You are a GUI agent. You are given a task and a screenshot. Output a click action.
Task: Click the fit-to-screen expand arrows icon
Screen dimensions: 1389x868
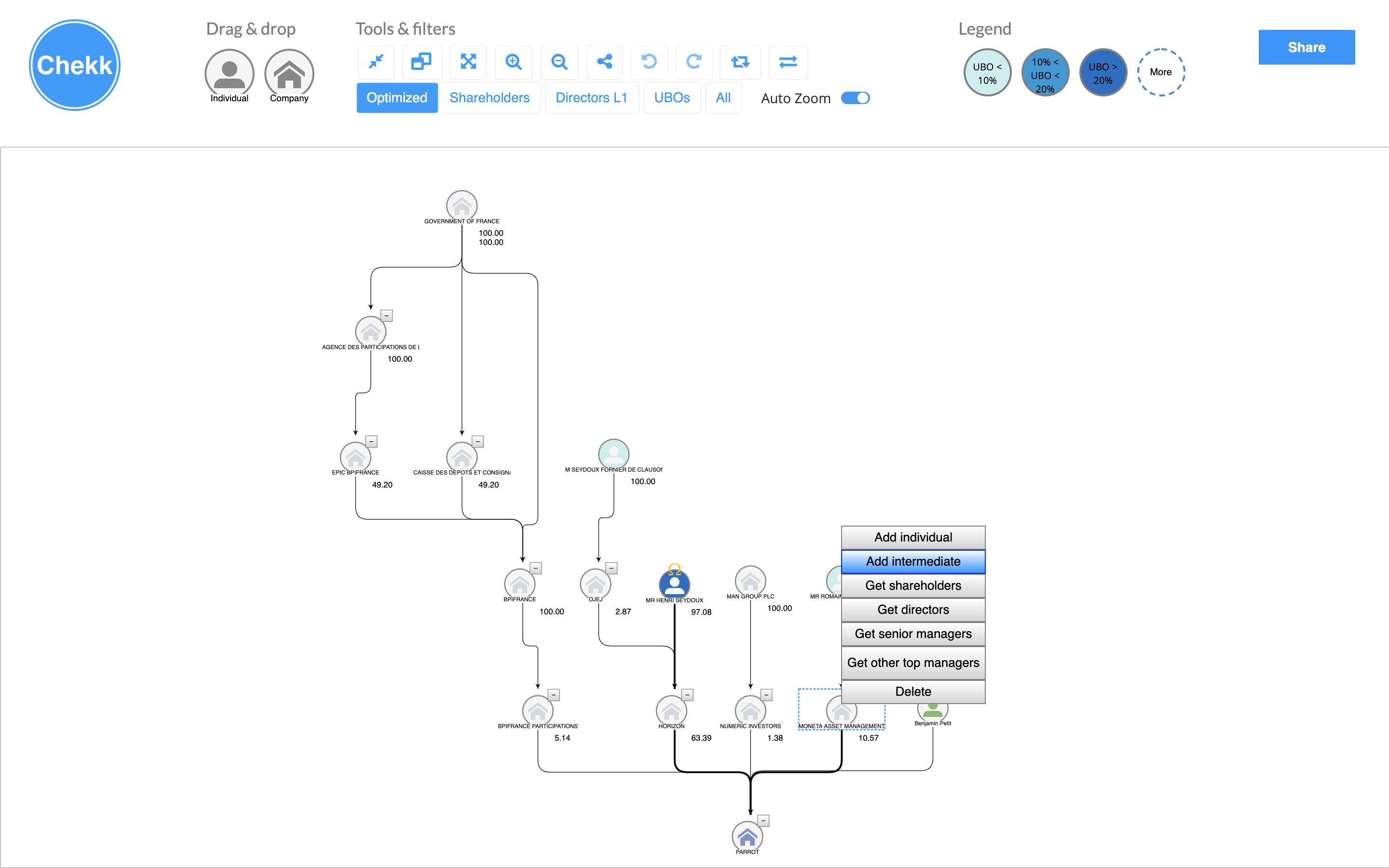click(468, 62)
